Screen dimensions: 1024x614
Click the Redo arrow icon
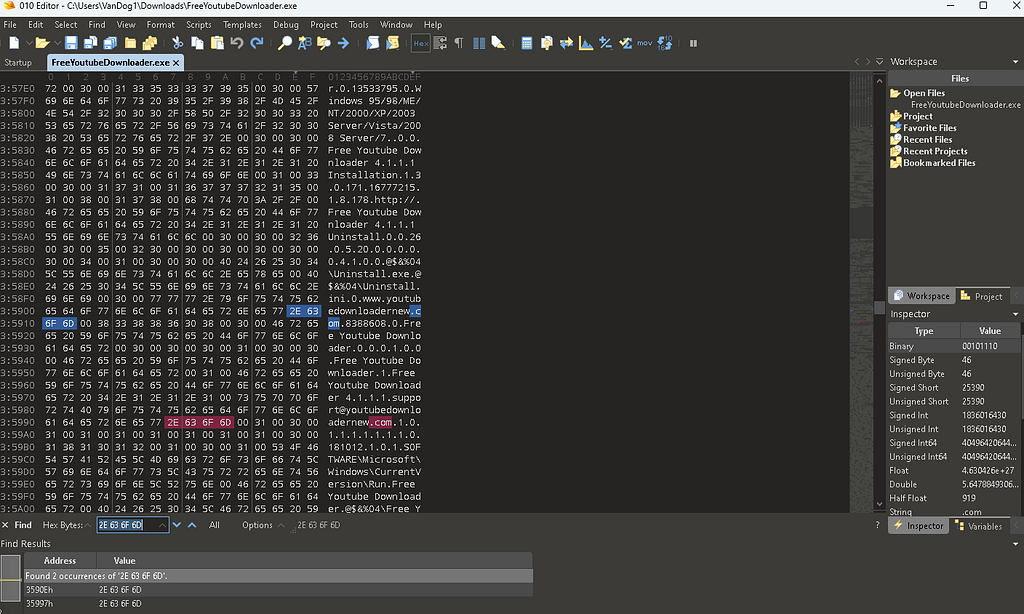pos(257,43)
